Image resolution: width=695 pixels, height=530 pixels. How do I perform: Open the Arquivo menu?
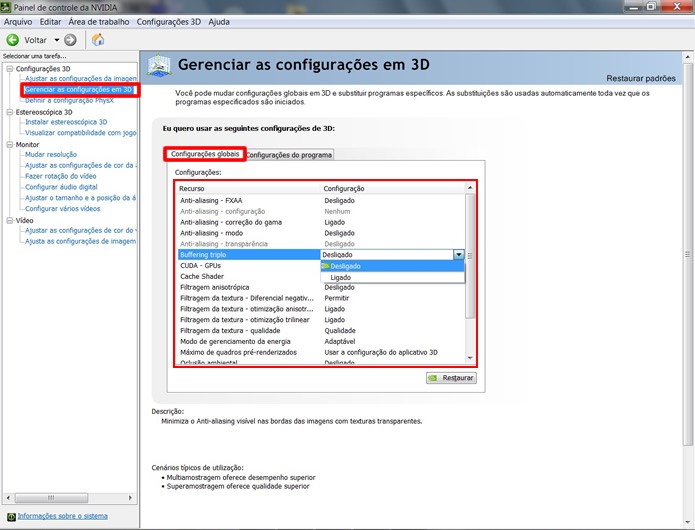[x=18, y=22]
